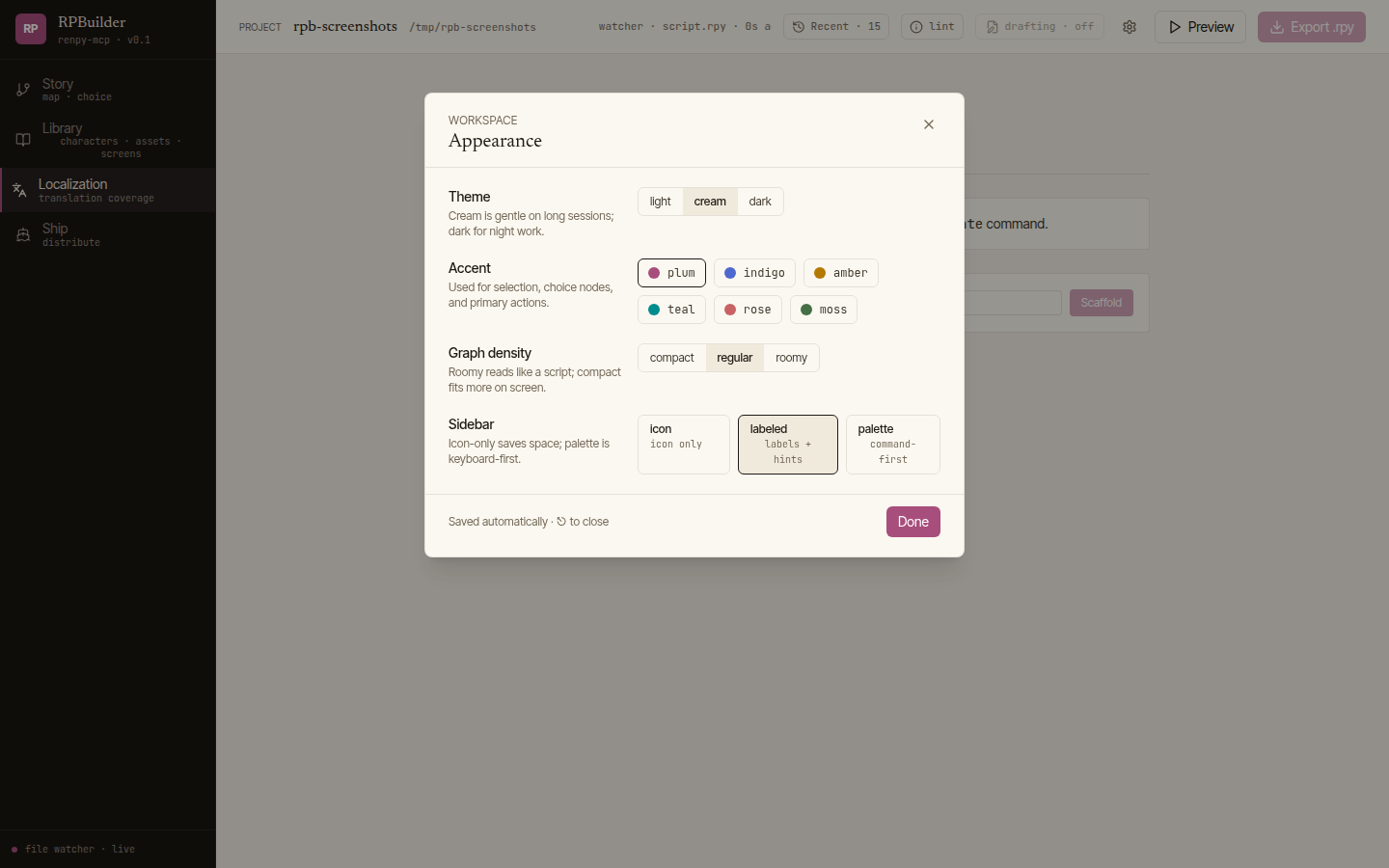Choose the icon-only sidebar option
This screenshot has width=1389, height=868.
point(684,445)
